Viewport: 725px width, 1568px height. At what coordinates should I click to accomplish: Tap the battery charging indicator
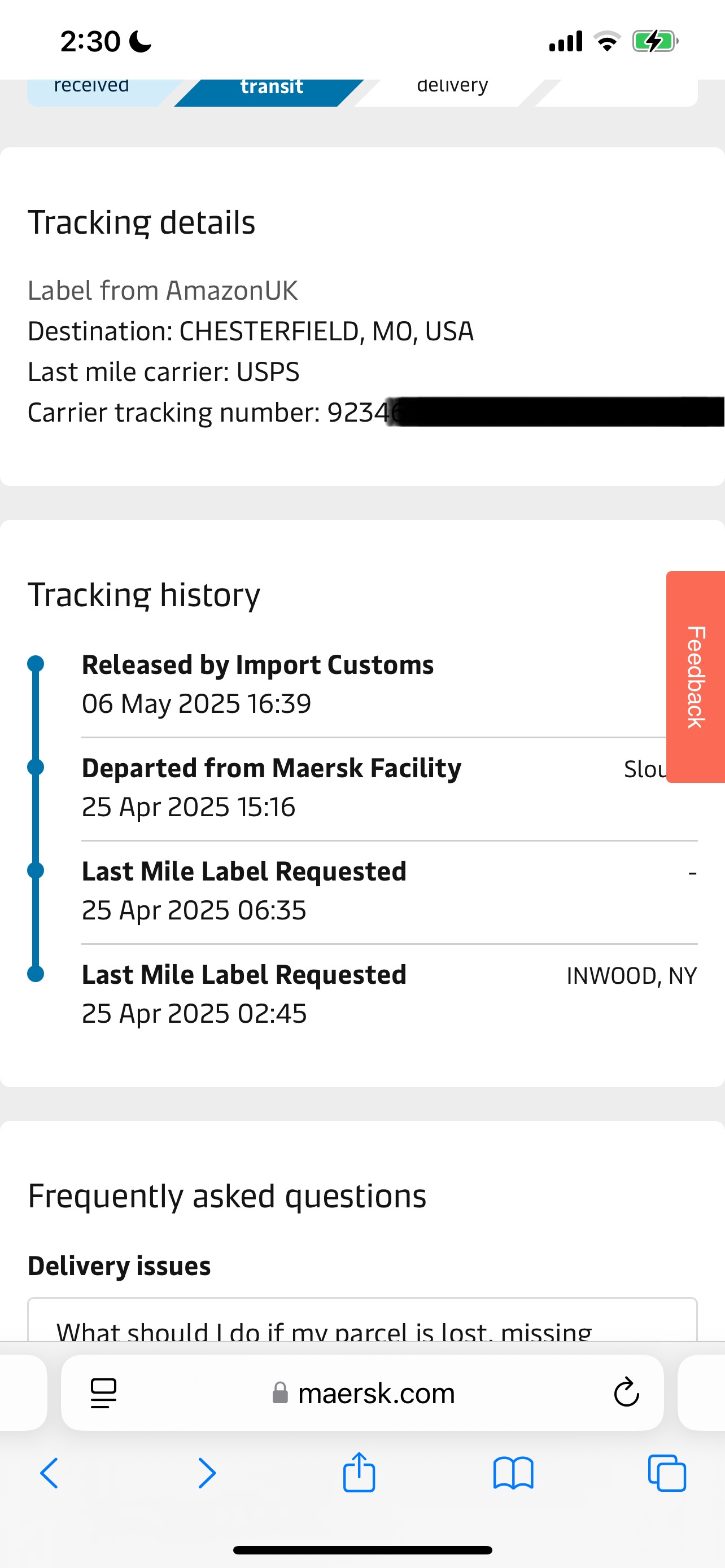pos(655,41)
